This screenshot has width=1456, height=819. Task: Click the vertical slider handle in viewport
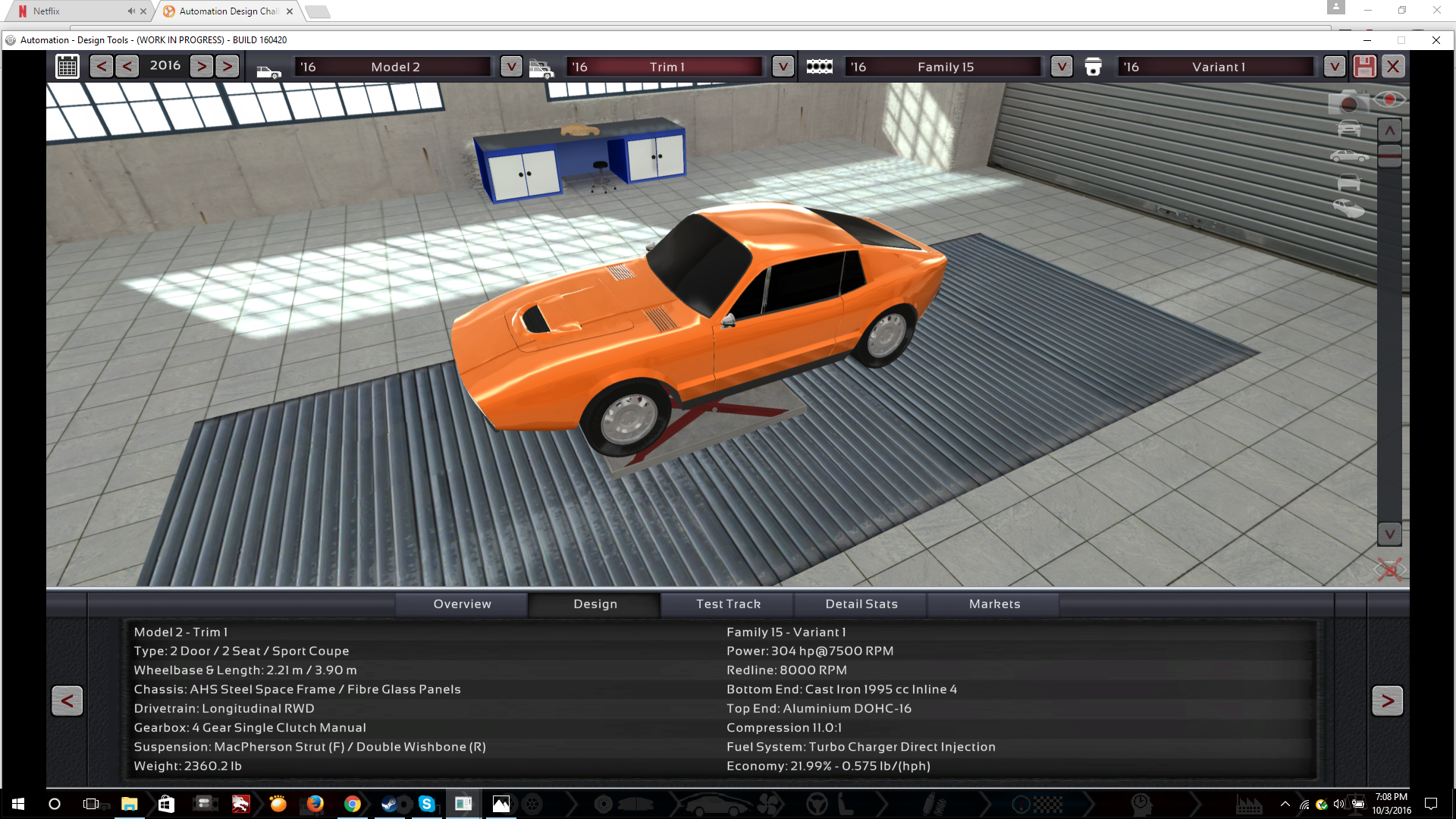tap(1389, 155)
